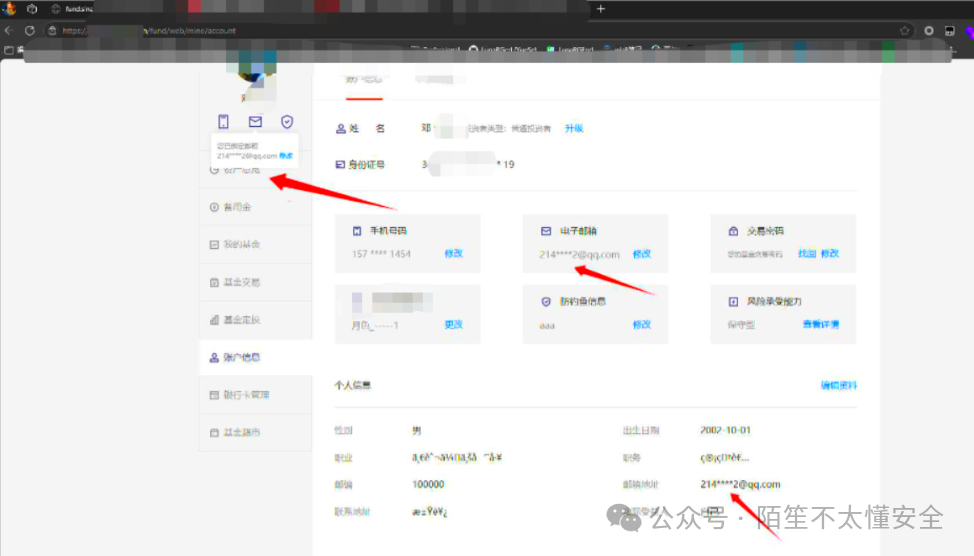
Task: Click 修改 in the 电子邮箱 card
Action: tap(642, 254)
